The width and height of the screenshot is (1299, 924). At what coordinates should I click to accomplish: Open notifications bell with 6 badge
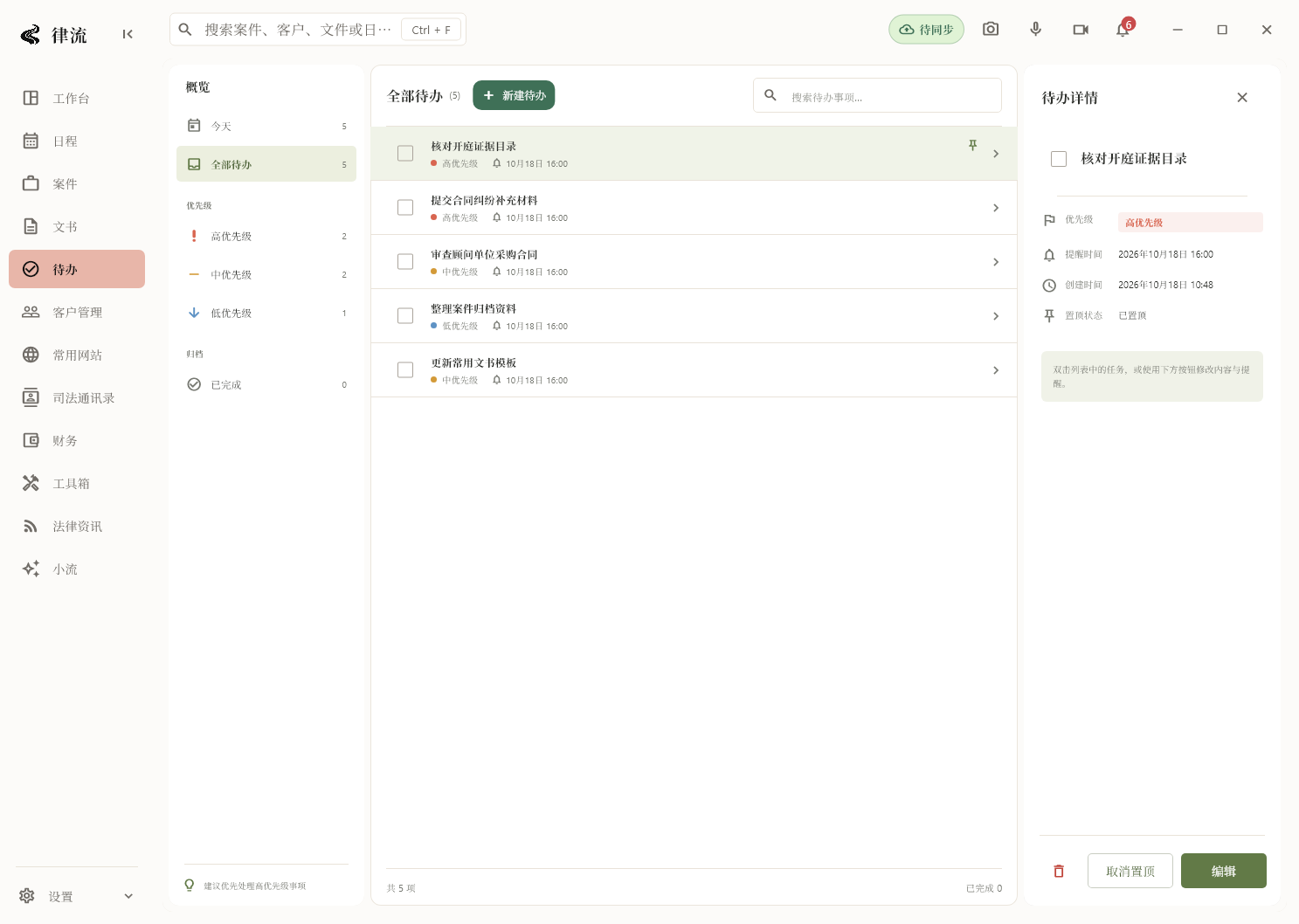pos(1123,29)
